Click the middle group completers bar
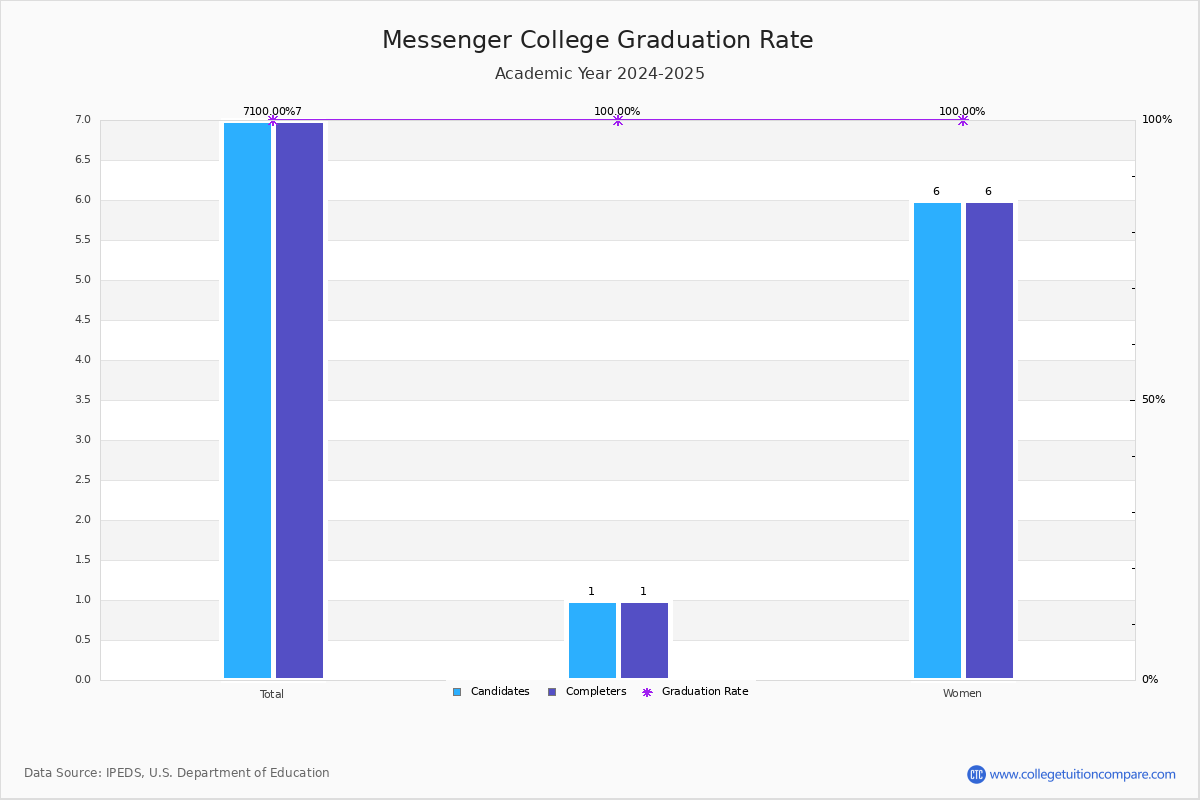1200x800 pixels. coord(644,640)
